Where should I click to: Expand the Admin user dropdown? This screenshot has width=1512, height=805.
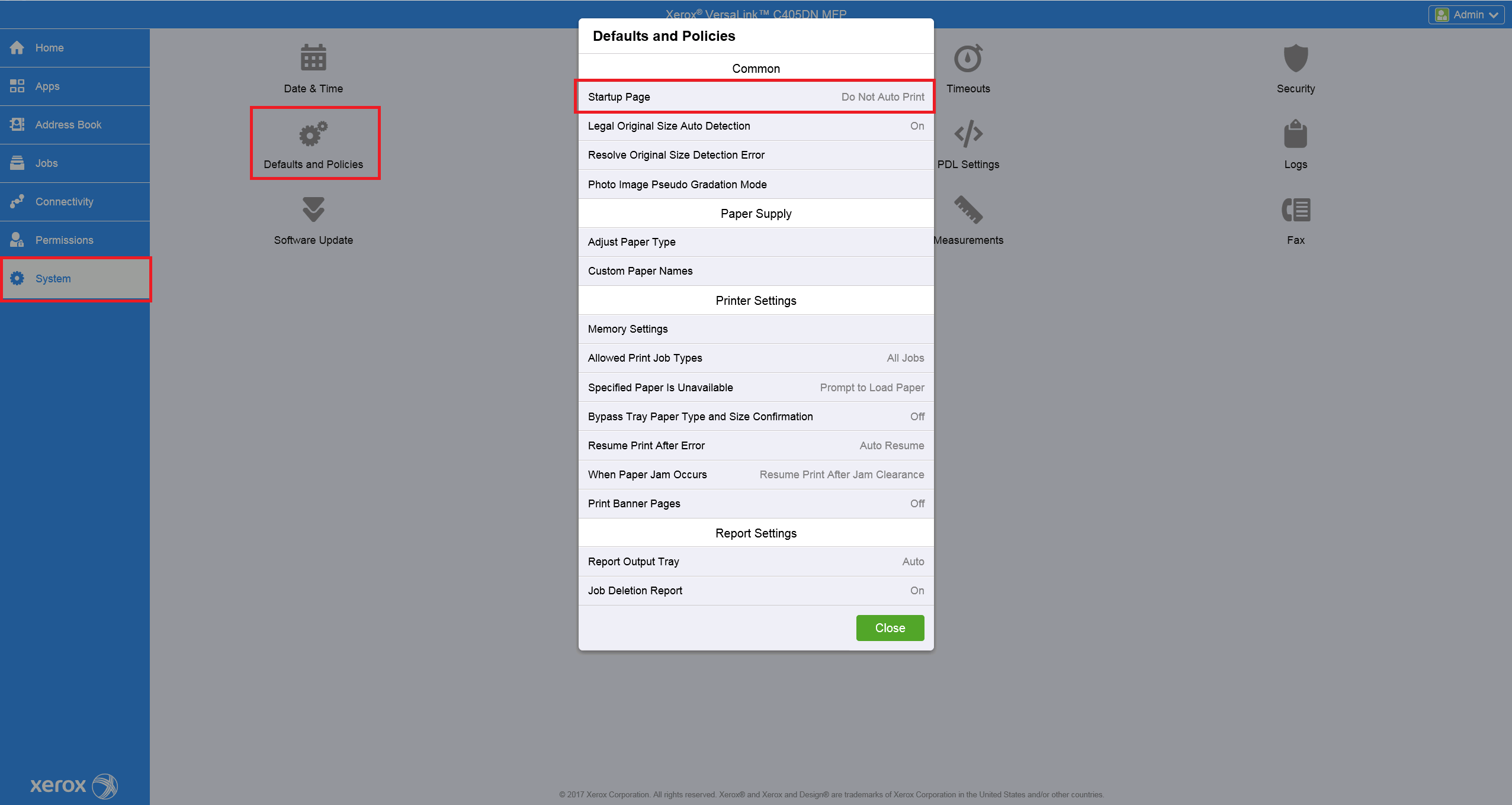[1466, 15]
